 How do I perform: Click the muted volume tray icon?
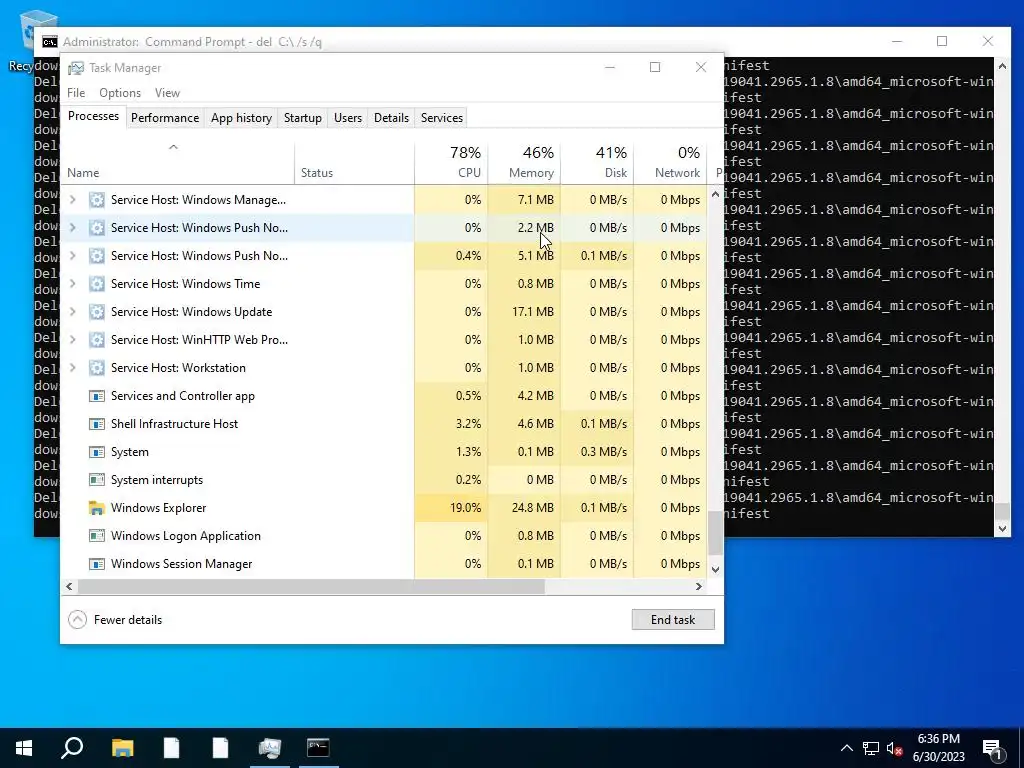pyautogui.click(x=895, y=748)
